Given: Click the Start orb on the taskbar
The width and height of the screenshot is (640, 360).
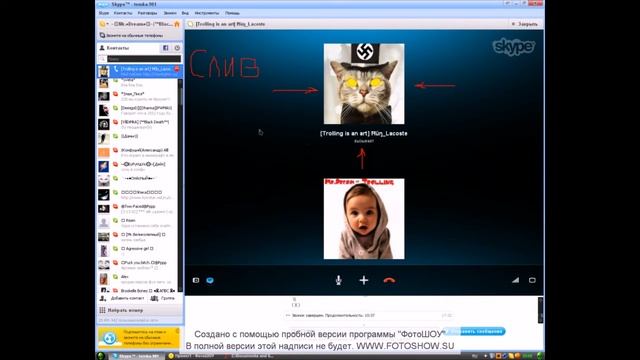Looking at the screenshot, I should click(x=101, y=356).
